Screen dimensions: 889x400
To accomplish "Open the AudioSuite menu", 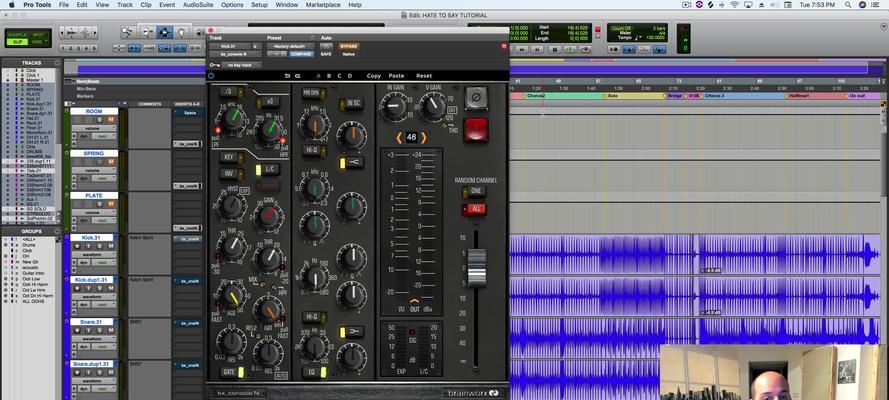I will click(198, 5).
